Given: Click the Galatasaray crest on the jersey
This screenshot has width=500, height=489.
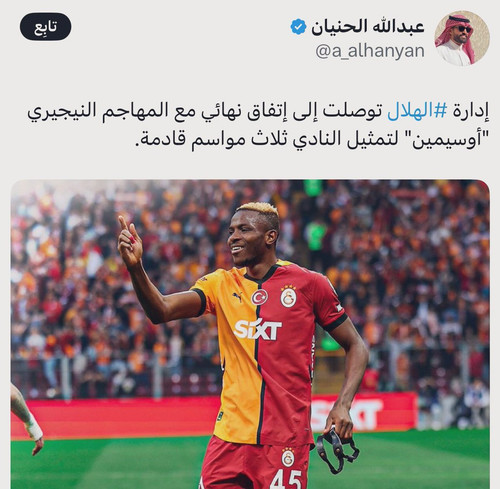Looking at the screenshot, I should click(x=288, y=296).
